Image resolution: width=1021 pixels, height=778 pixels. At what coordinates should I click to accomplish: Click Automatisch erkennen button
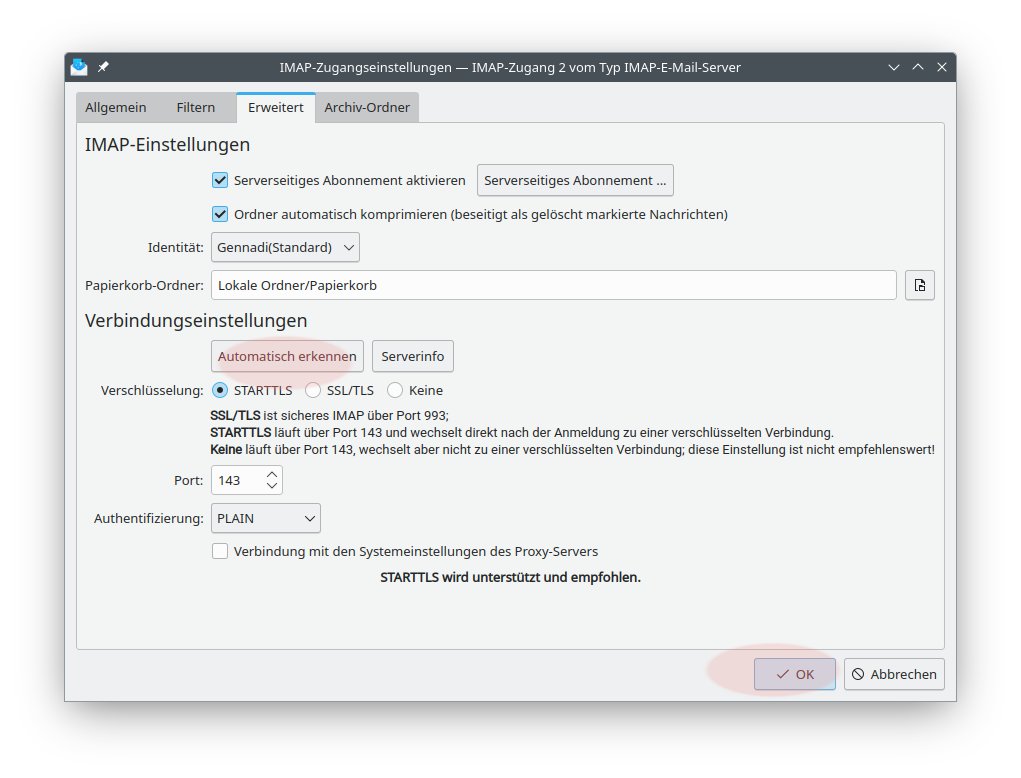287,356
